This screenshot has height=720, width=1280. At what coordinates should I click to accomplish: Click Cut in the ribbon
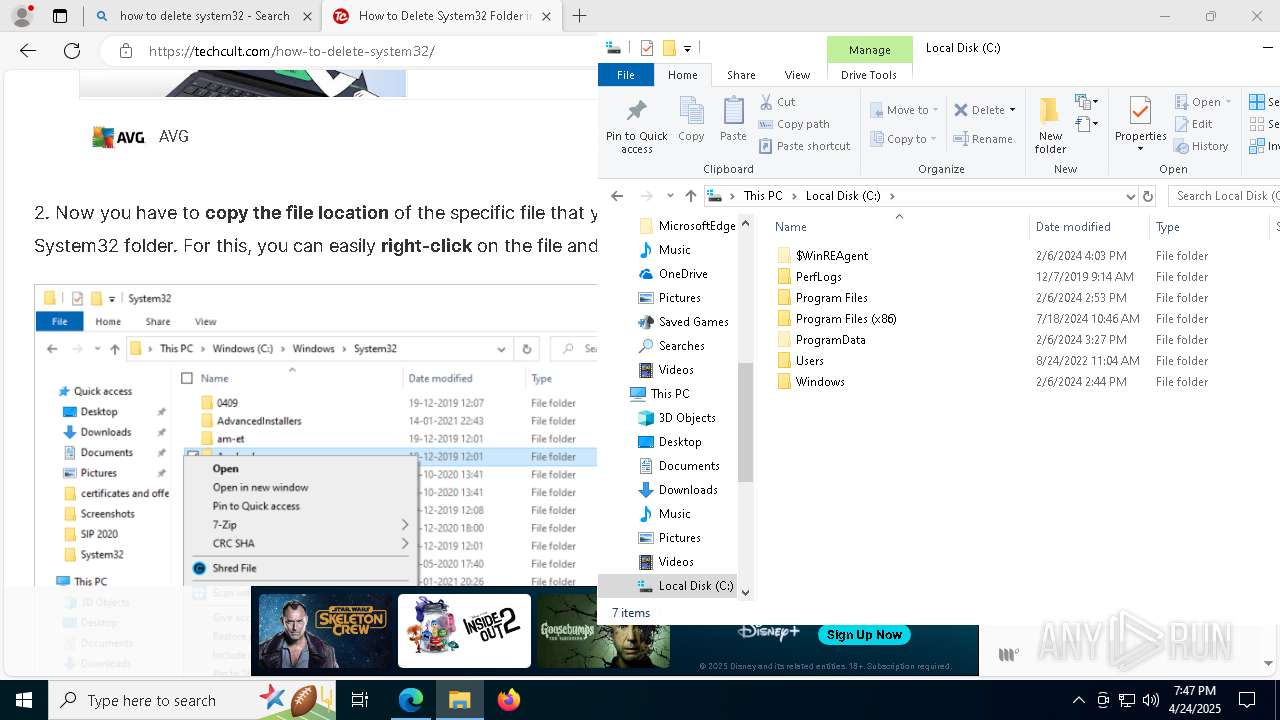(777, 102)
